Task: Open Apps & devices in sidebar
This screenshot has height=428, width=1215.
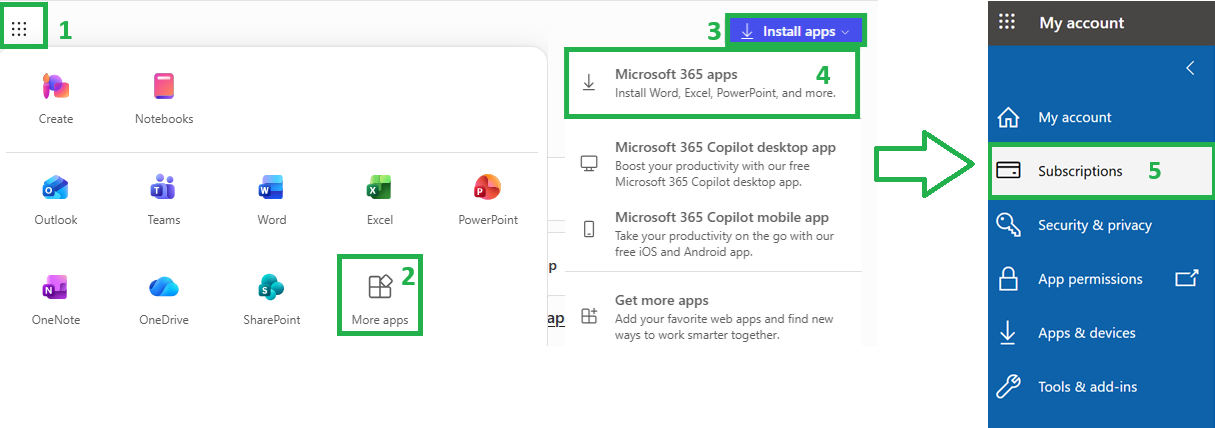Action: [1101, 333]
